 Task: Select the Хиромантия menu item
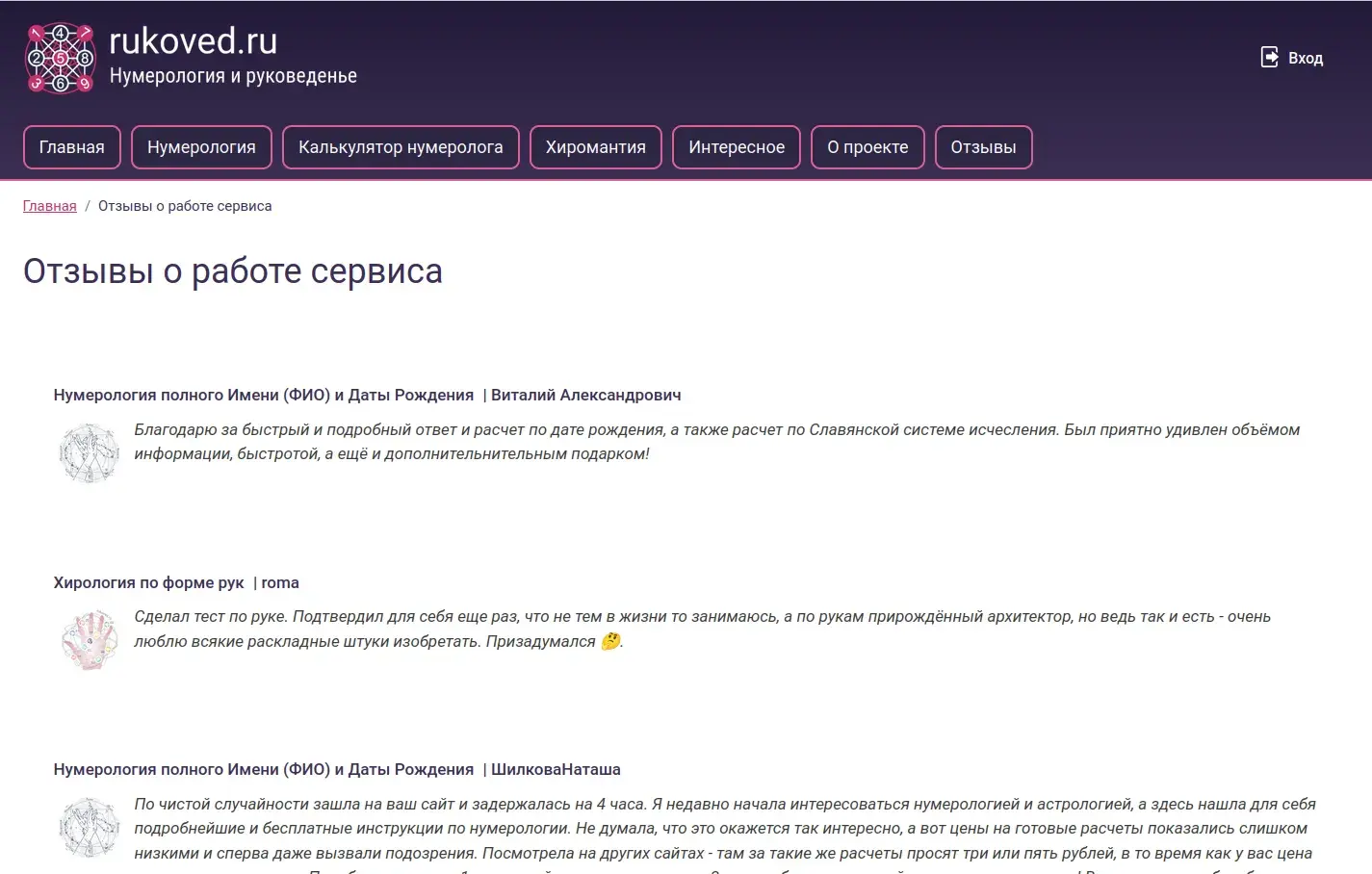[595, 147]
